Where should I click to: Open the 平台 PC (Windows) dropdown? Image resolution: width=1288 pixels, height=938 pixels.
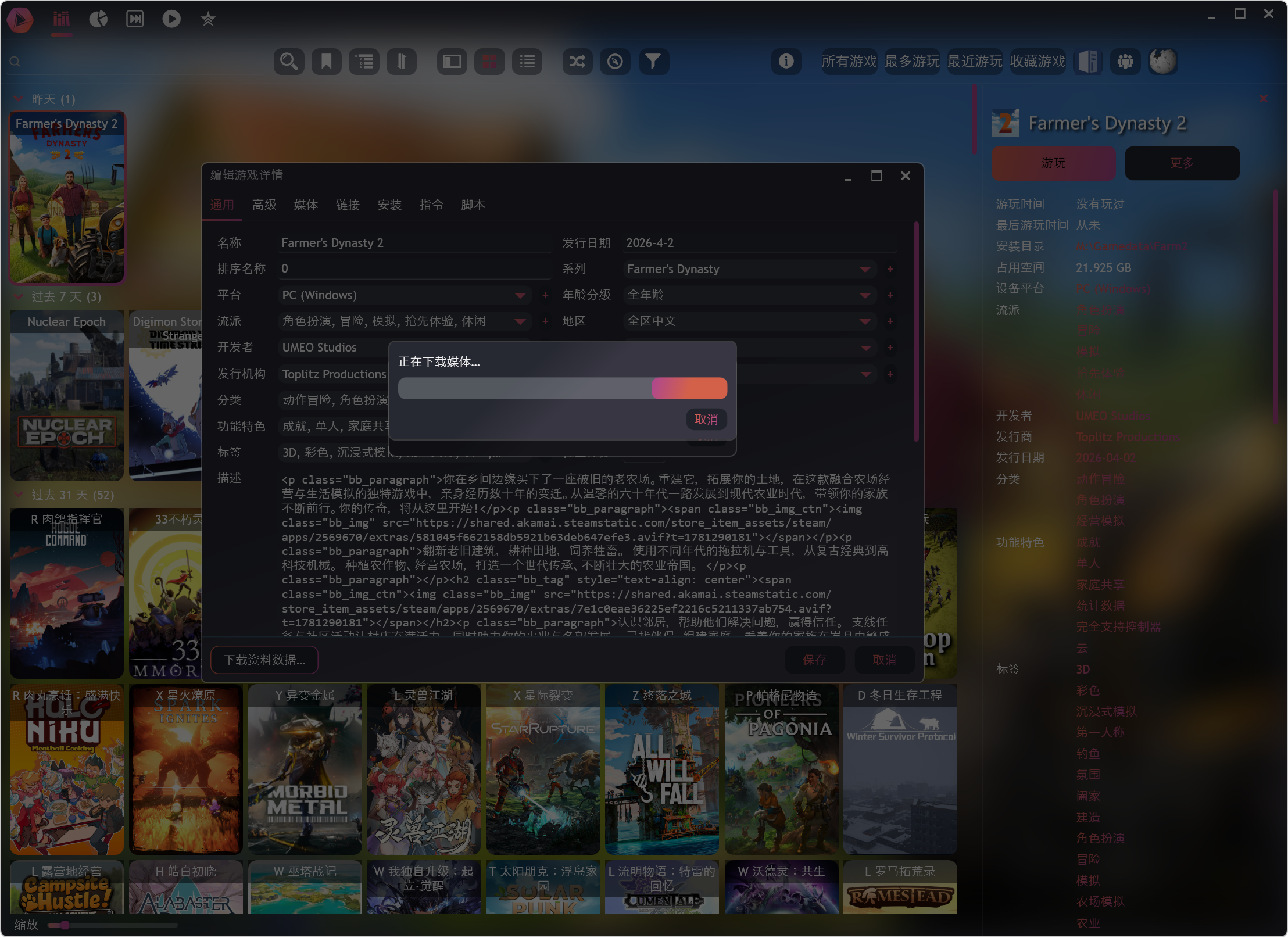click(405, 295)
